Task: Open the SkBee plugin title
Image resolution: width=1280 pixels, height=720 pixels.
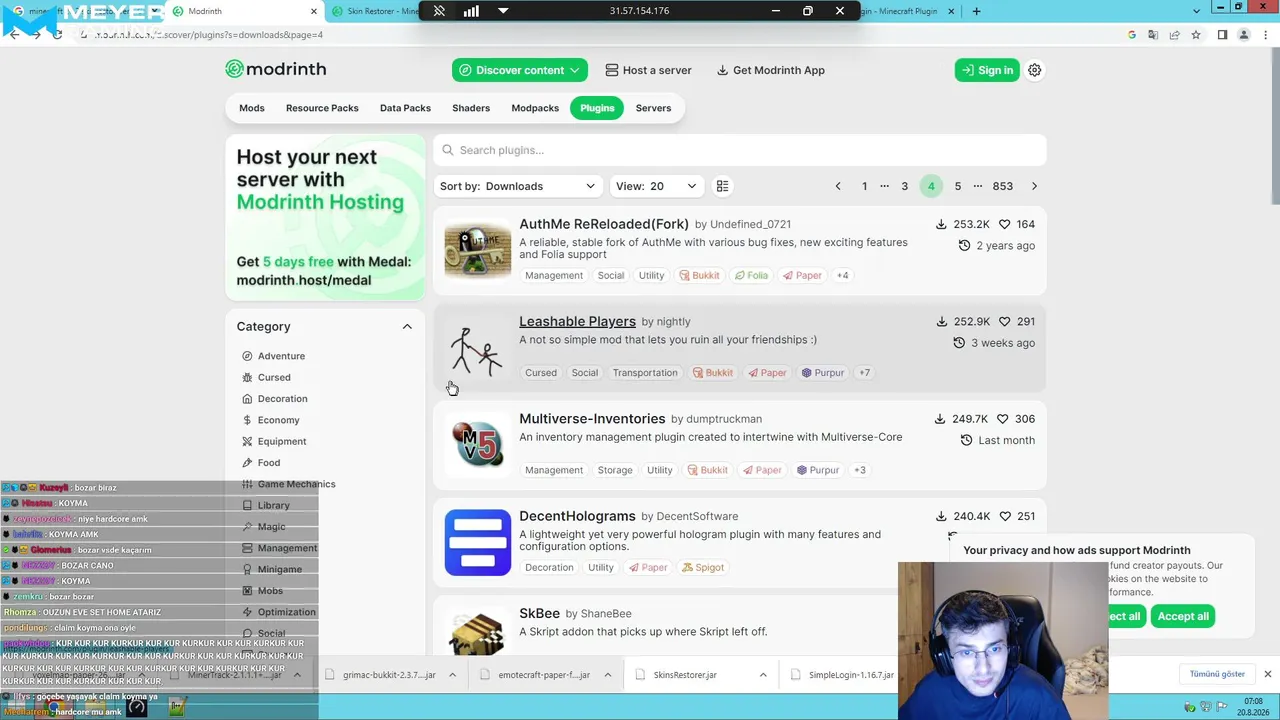Action: [539, 613]
